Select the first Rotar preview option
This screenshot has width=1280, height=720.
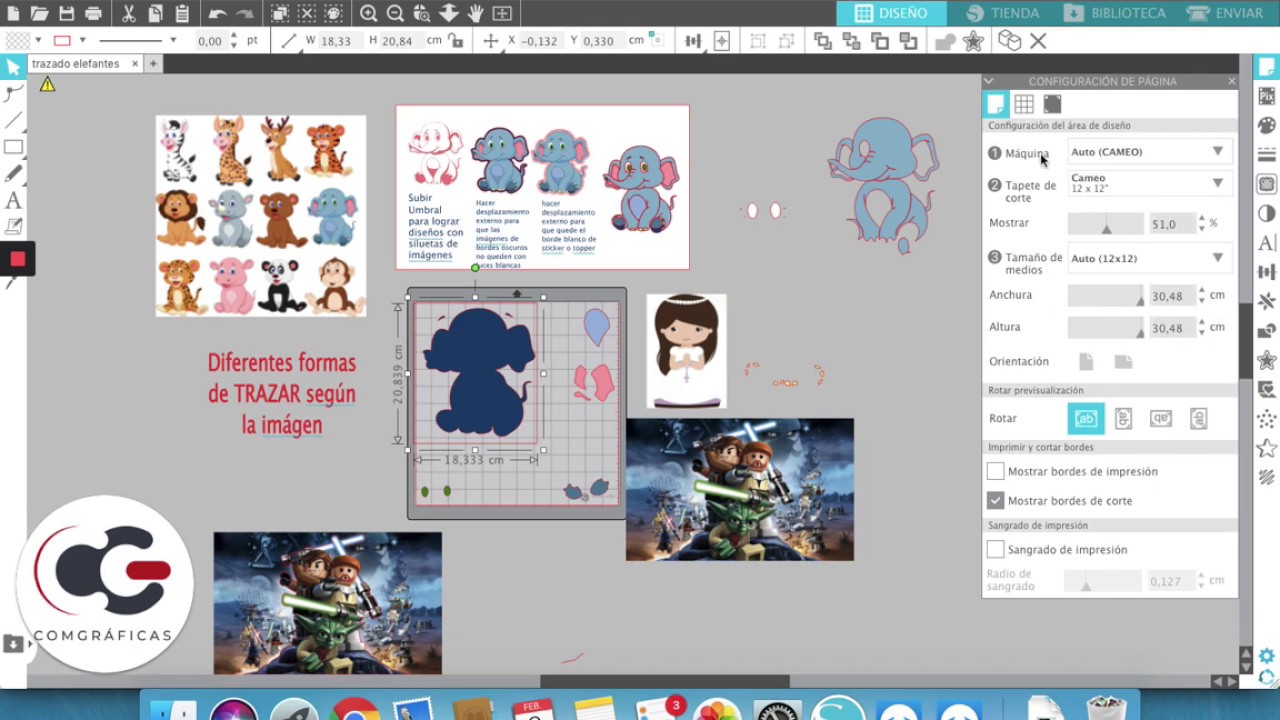pos(1086,419)
